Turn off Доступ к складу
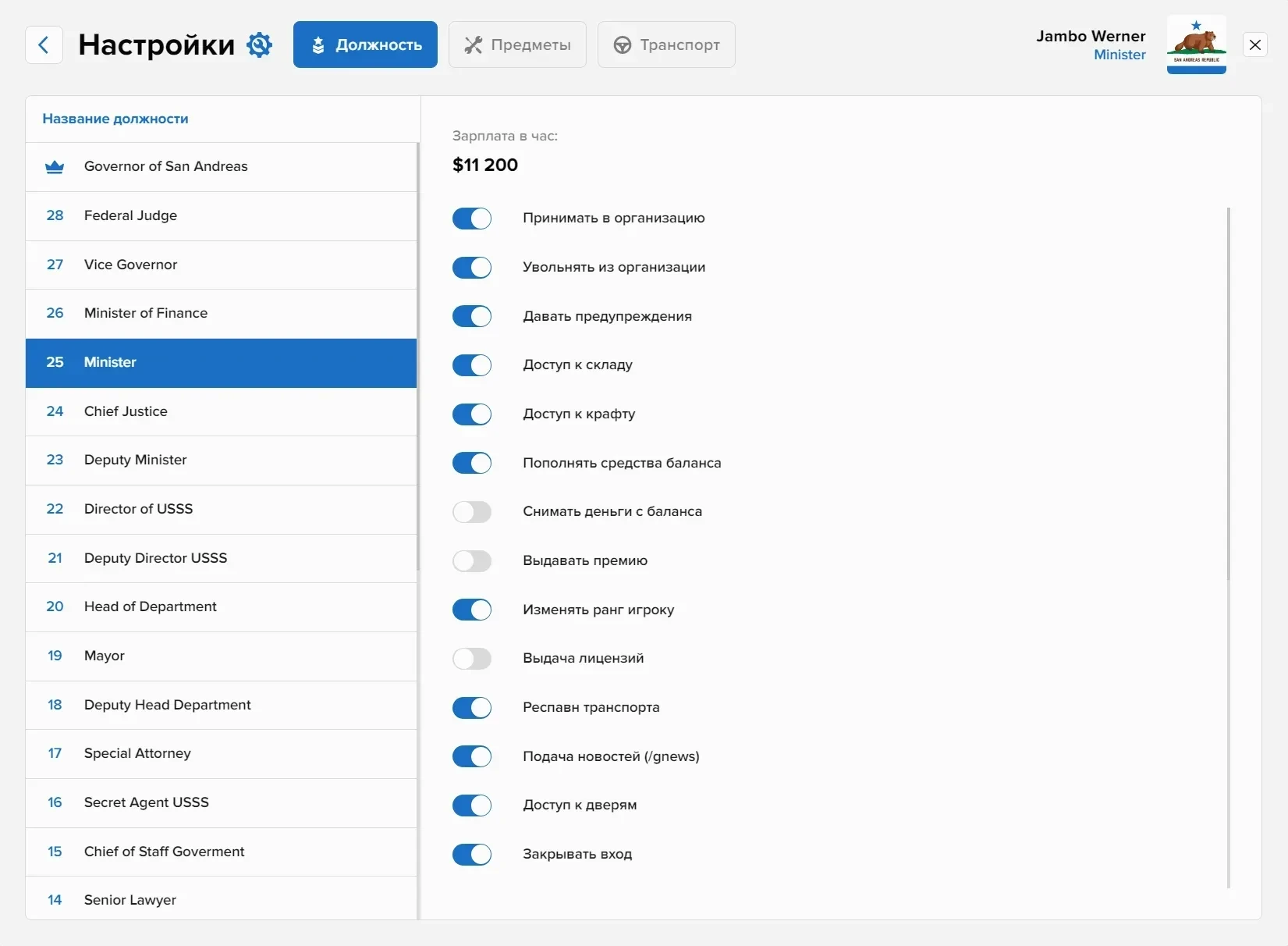The width and height of the screenshot is (1288, 946). 472,365
